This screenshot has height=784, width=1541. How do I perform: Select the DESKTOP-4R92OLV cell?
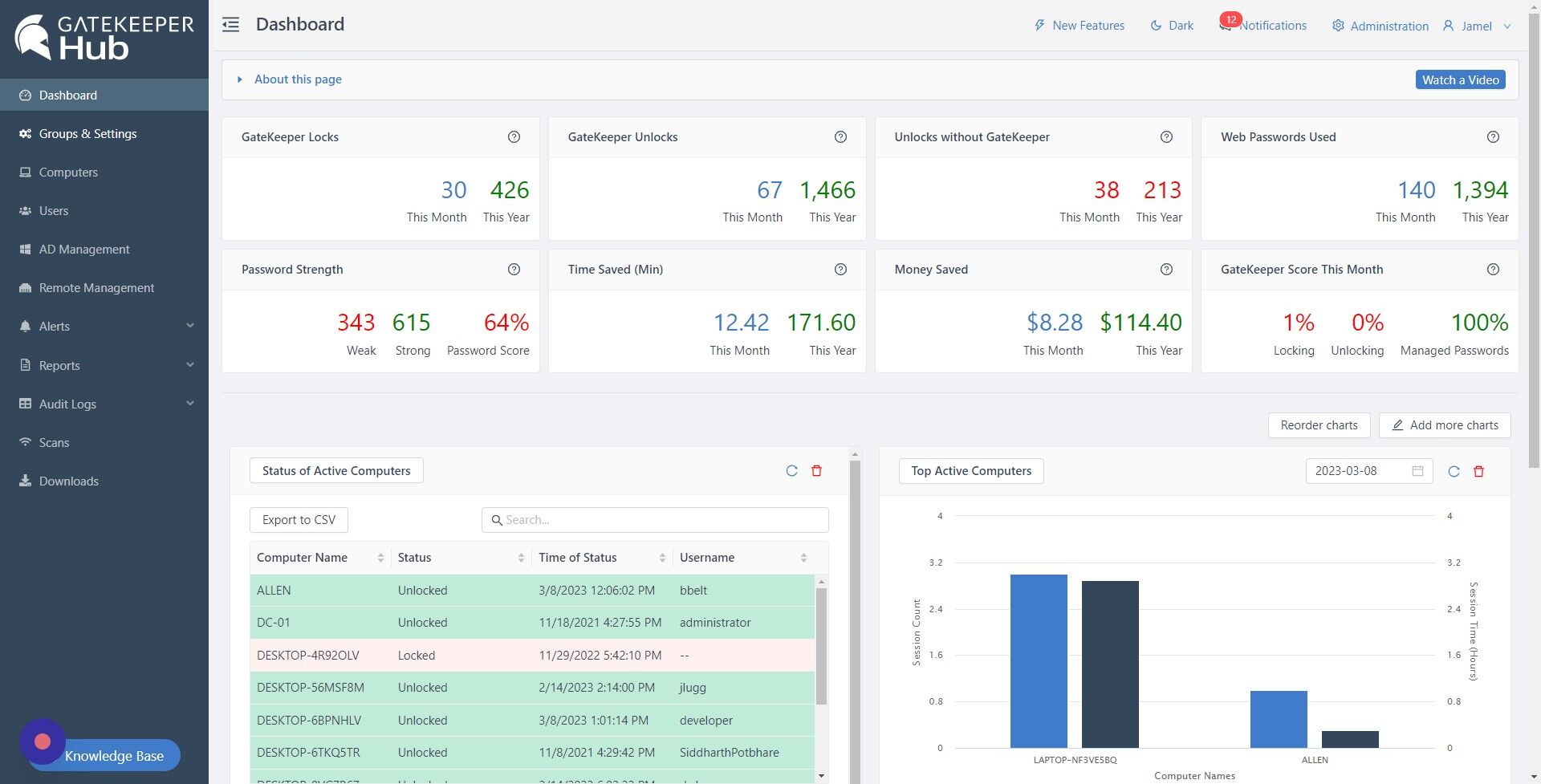[x=320, y=656]
